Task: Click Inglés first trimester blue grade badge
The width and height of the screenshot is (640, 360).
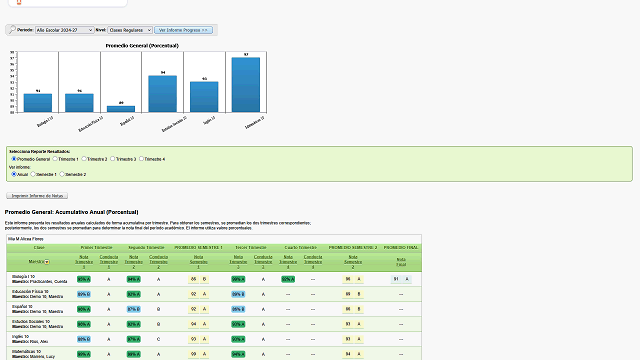Action: [84, 339]
